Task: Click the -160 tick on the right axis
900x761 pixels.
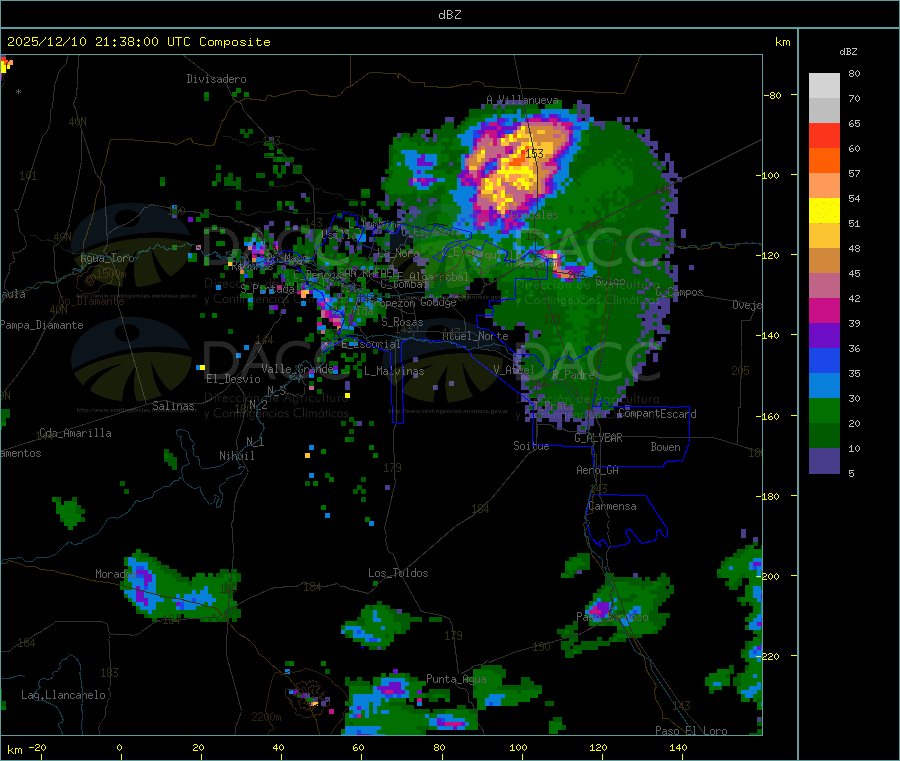Action: 770,416
